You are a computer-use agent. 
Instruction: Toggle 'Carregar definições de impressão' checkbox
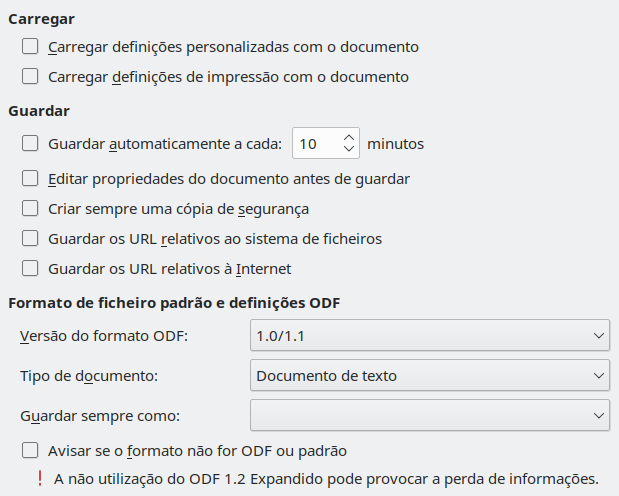[x=30, y=76]
